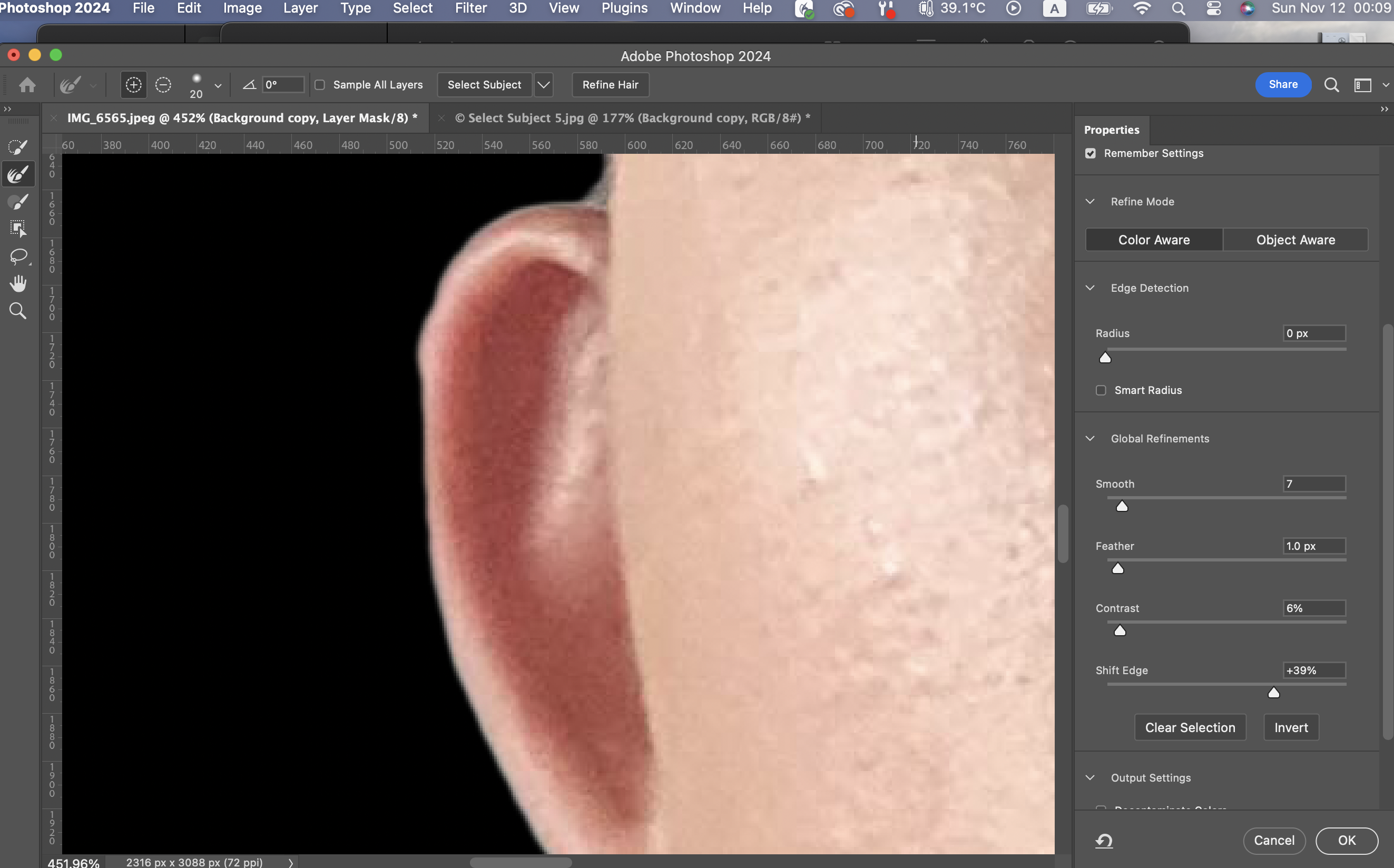Uncheck Remember Settings checkbox

(x=1091, y=153)
